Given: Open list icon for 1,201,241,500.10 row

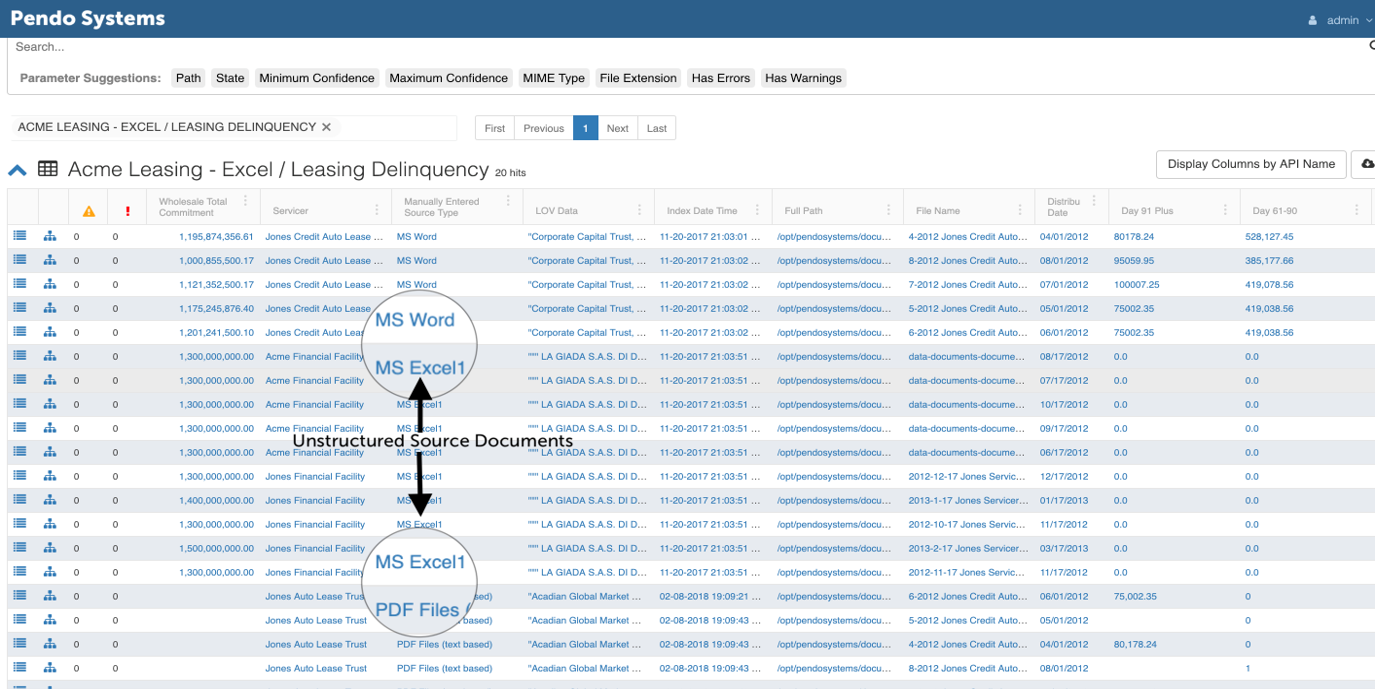Looking at the screenshot, I should point(19,332).
